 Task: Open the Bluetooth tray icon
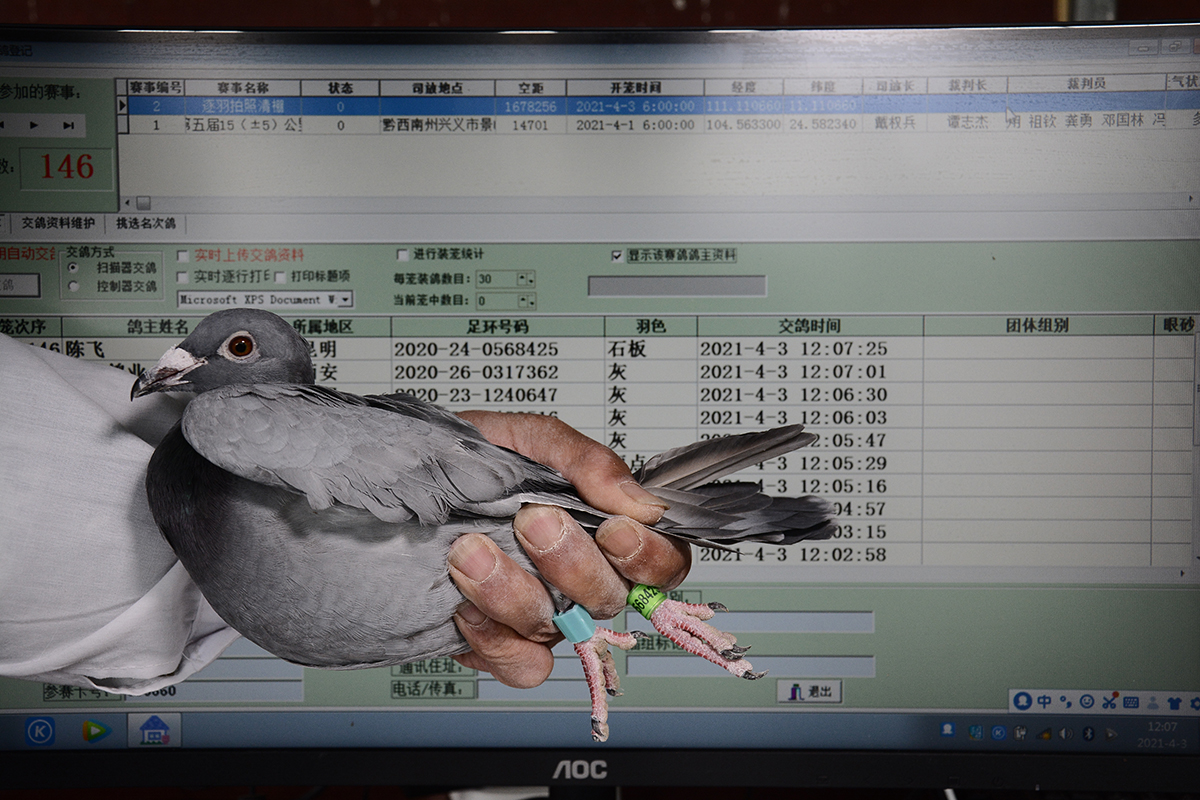tap(1088, 733)
